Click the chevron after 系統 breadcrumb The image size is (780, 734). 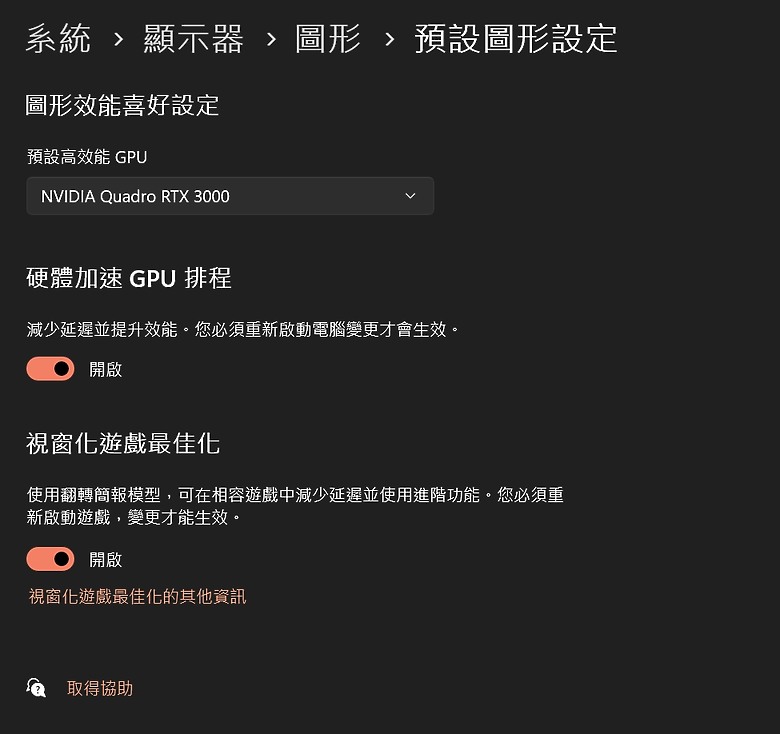[x=119, y=40]
